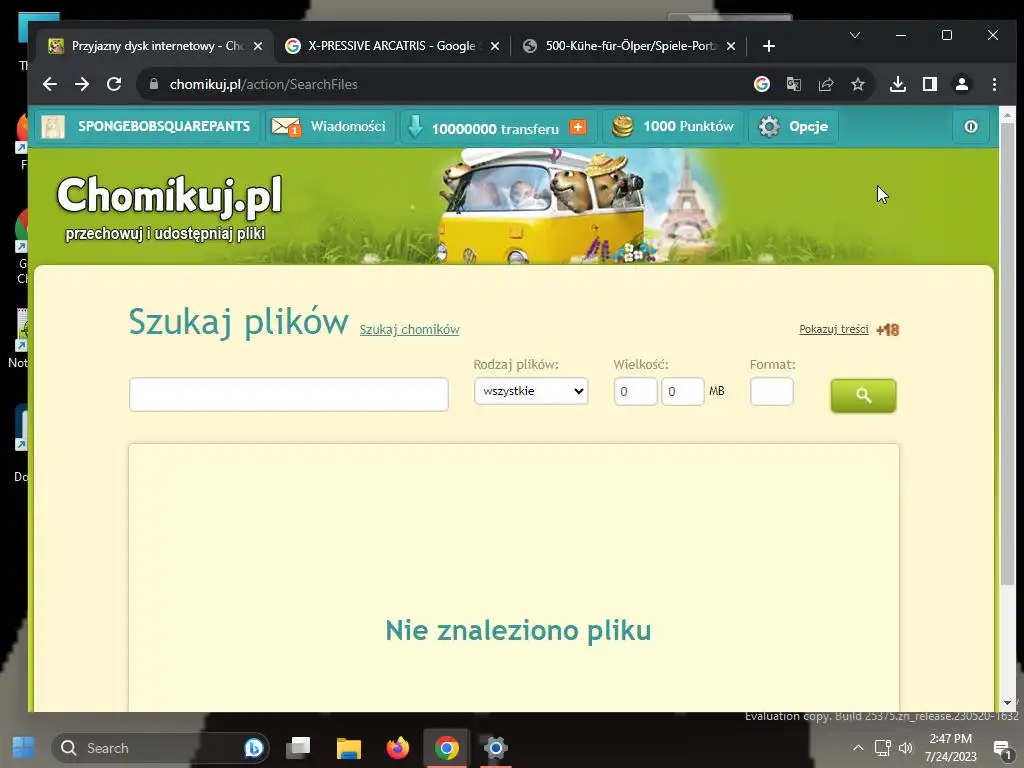Open the Windows Start menu
This screenshot has height=768, width=1024.
(x=24, y=748)
